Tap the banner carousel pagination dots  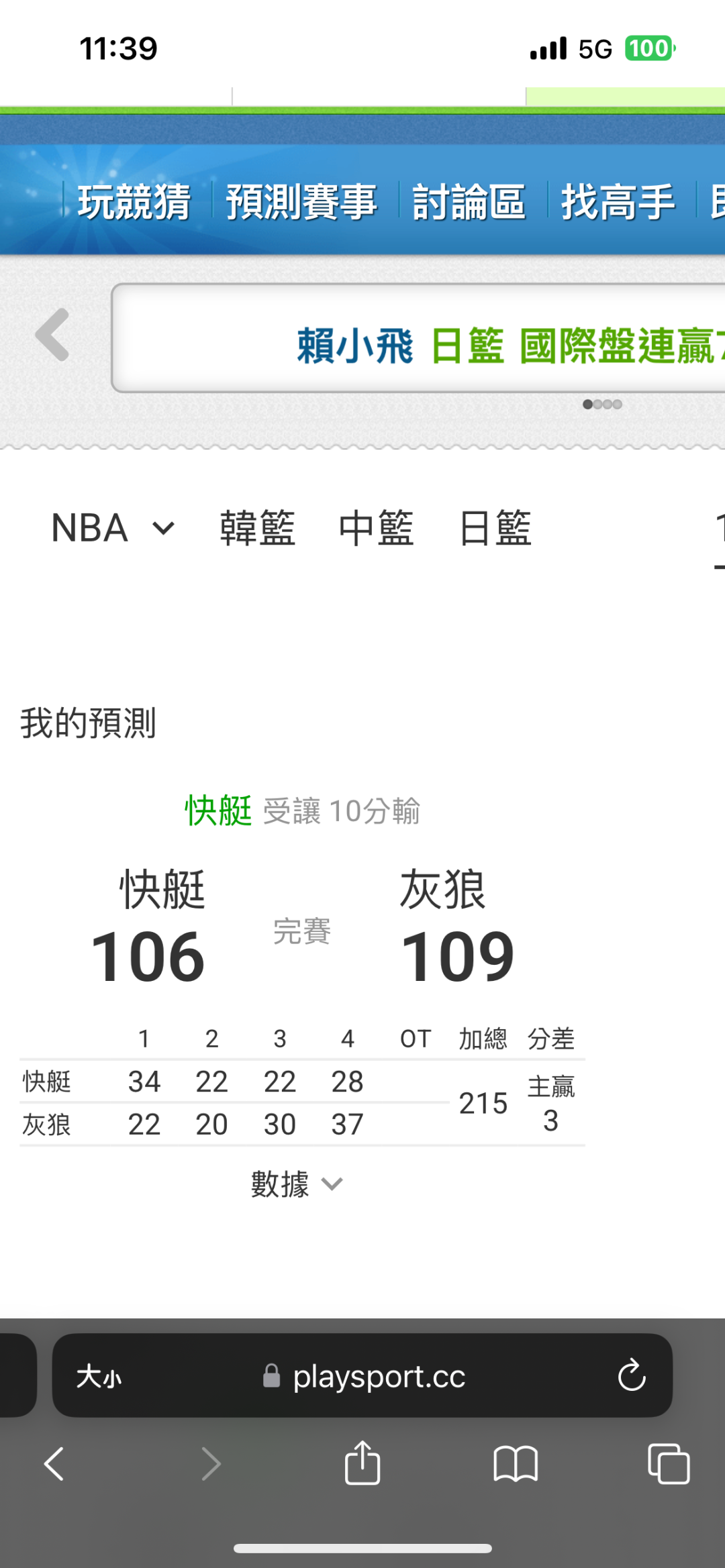pos(602,404)
